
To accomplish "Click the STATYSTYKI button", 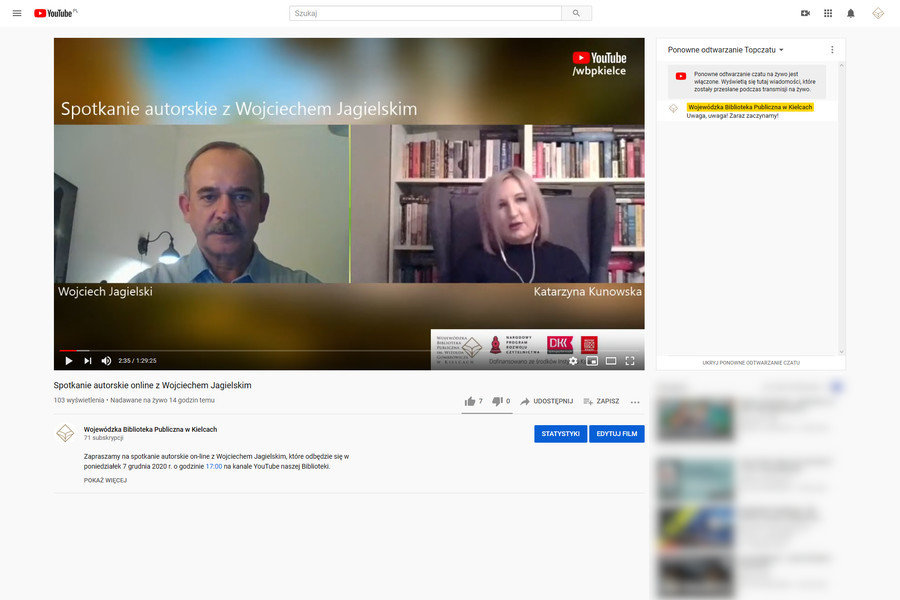I will tap(560, 433).
